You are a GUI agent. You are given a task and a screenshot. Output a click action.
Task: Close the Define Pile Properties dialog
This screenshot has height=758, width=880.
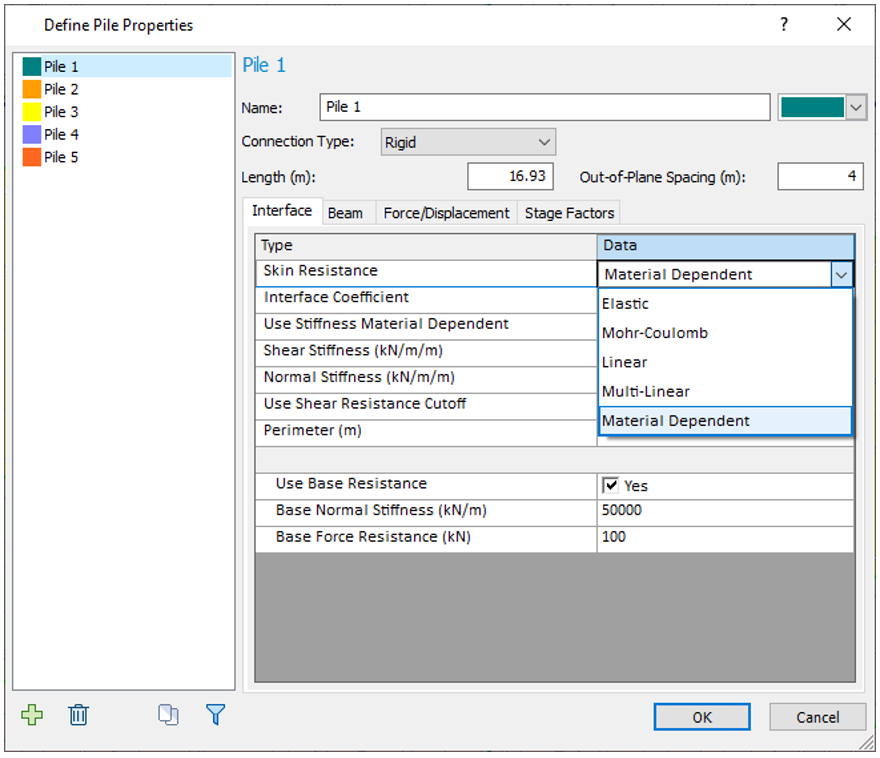844,25
